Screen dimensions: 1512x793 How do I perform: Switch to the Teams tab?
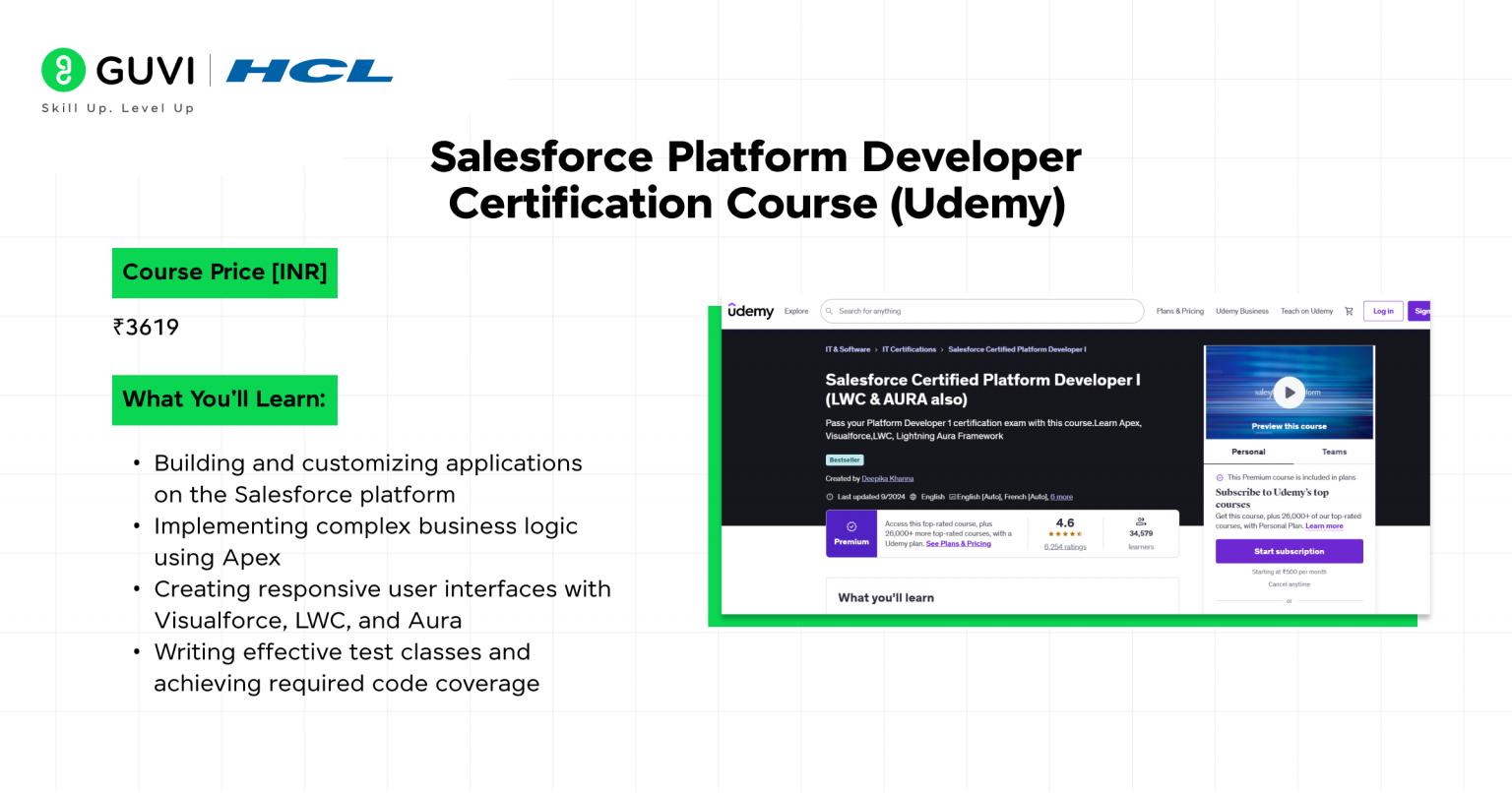pyautogui.click(x=1334, y=452)
